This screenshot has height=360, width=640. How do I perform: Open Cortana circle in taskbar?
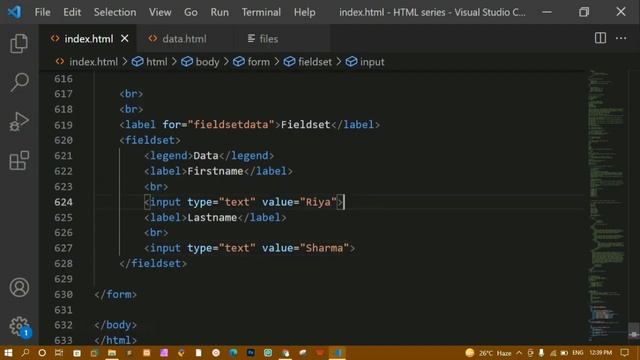[42, 353]
